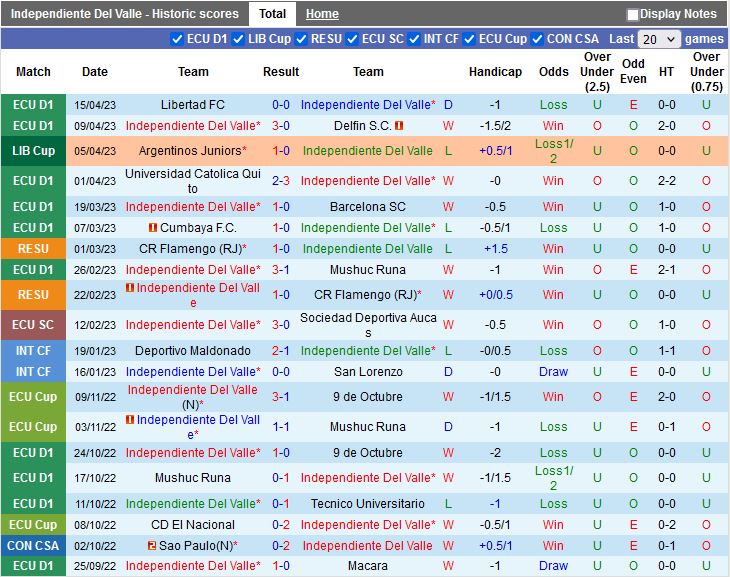Click the +1.5 handicap on Flamengo row
This screenshot has height=577, width=730.
(495, 249)
